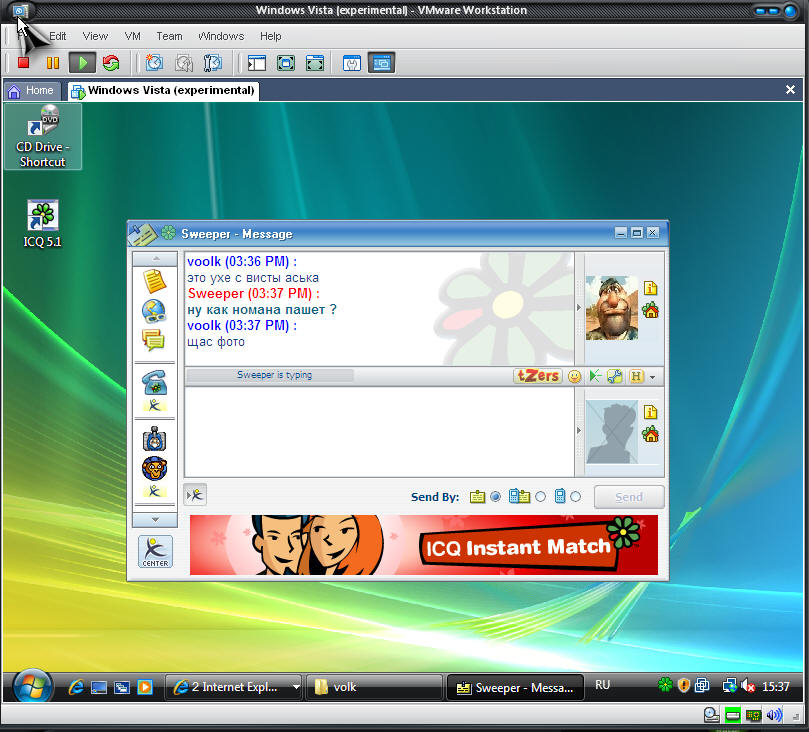The height and width of the screenshot is (732, 809).
Task: Click inside the message typing area
Action: click(380, 432)
